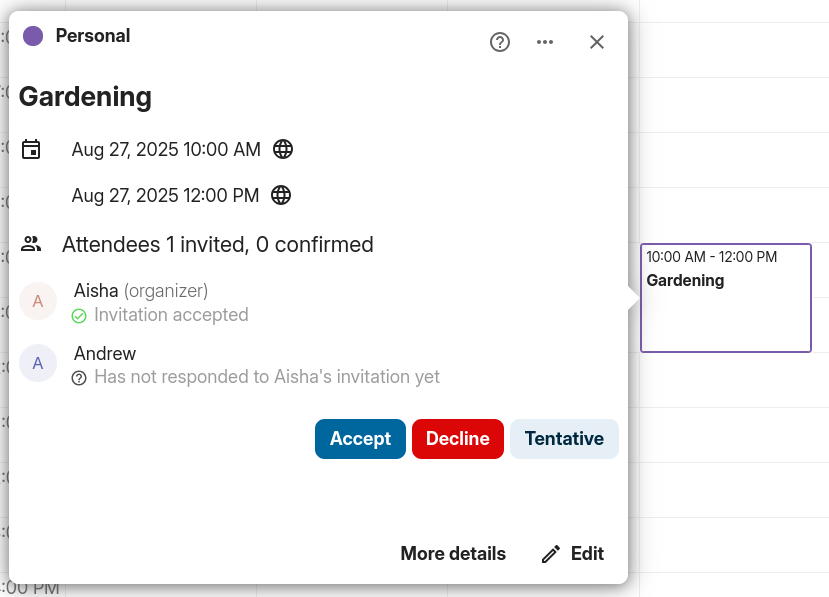829x597 pixels.
Task: Click the calendar date icon beside the start time
Action: 31,149
